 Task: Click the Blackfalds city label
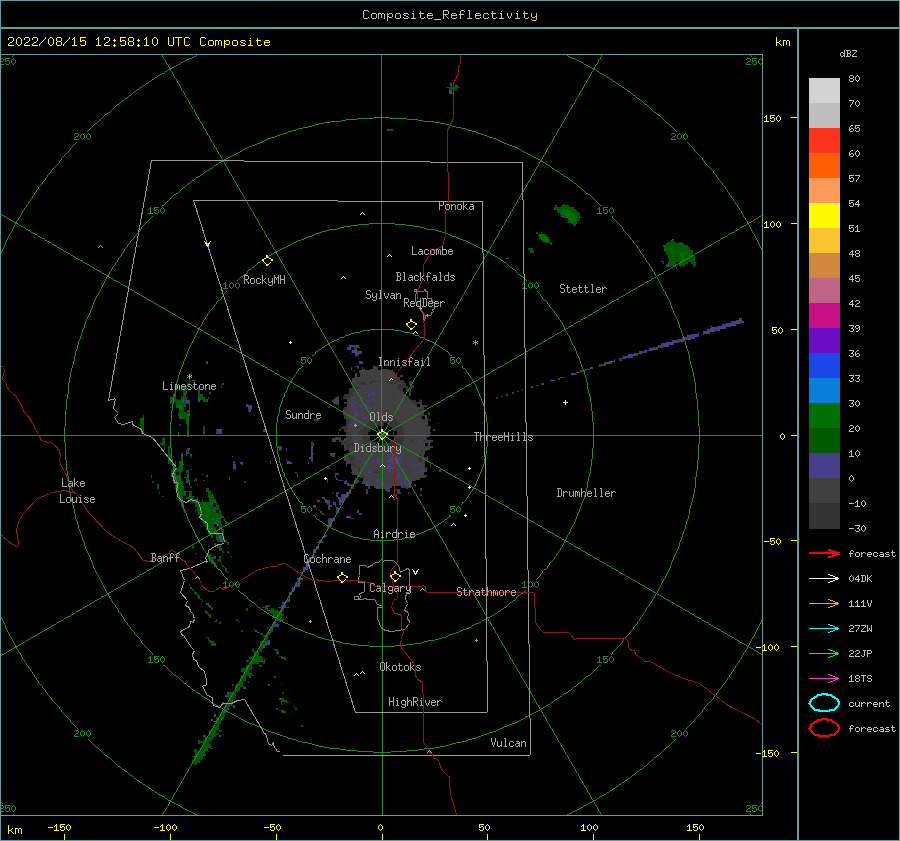425,277
